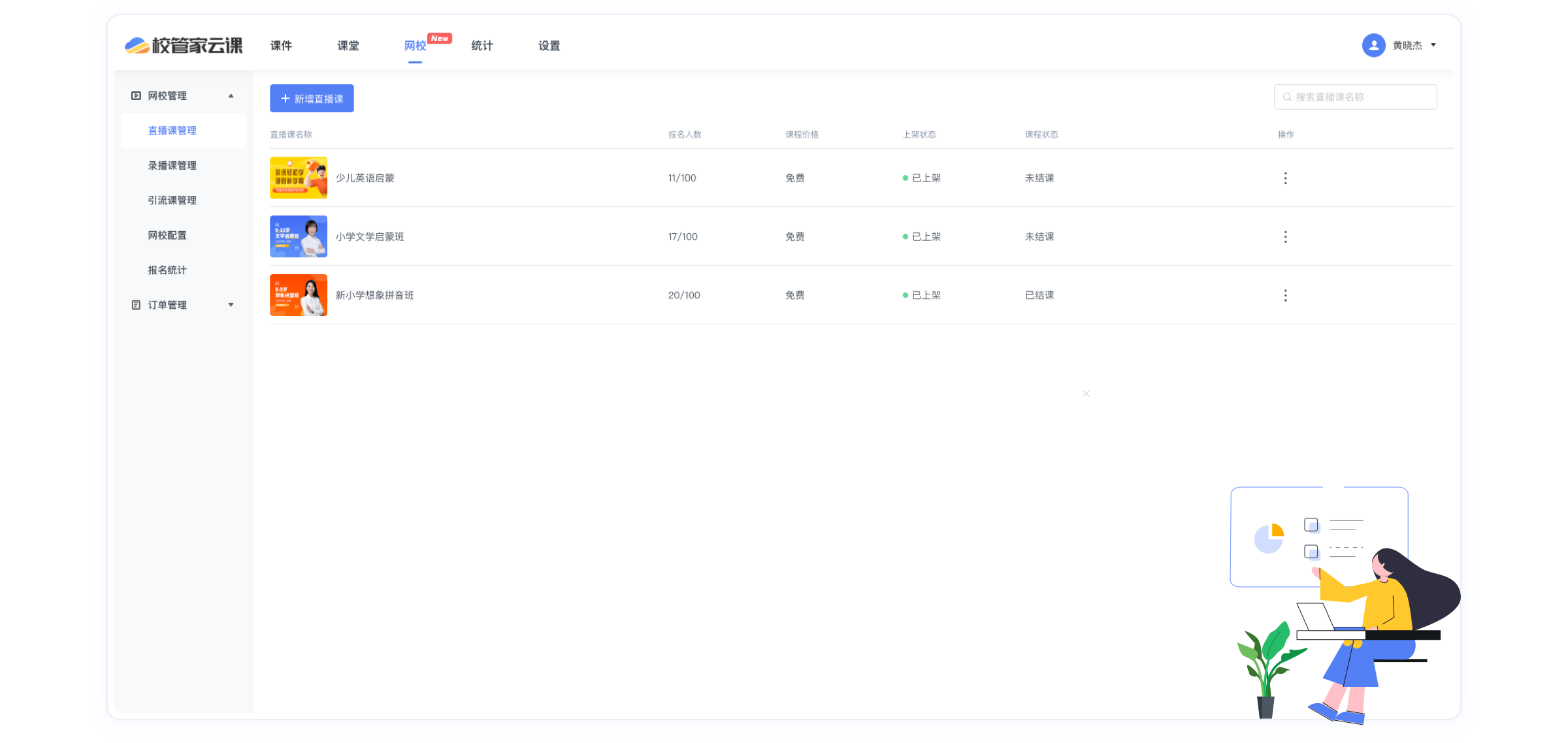The height and width of the screenshot is (743, 1568).
Task: Click 已结课 status of 新小学想象拼音班
Action: (1039, 296)
